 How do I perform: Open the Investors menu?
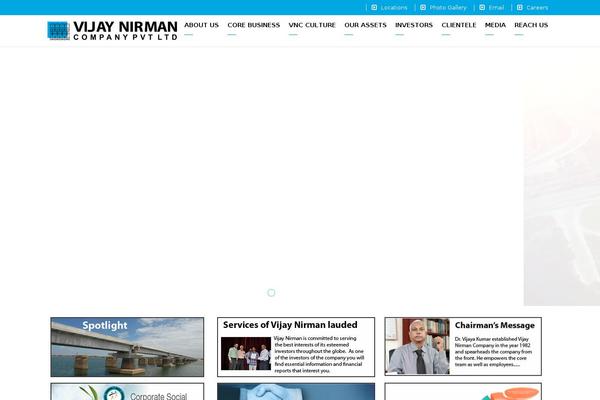tap(414, 25)
